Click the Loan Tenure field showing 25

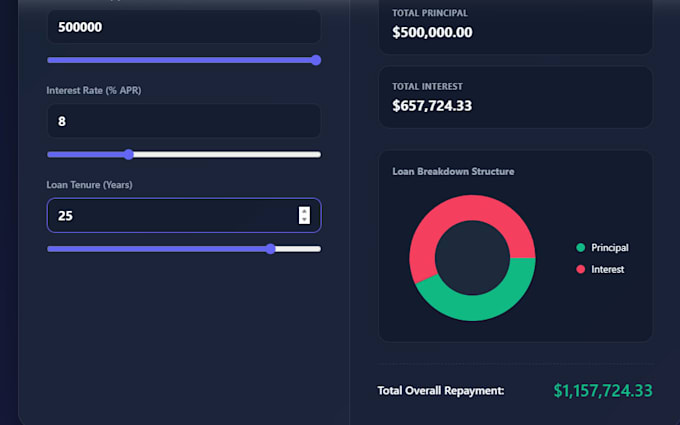coord(184,216)
